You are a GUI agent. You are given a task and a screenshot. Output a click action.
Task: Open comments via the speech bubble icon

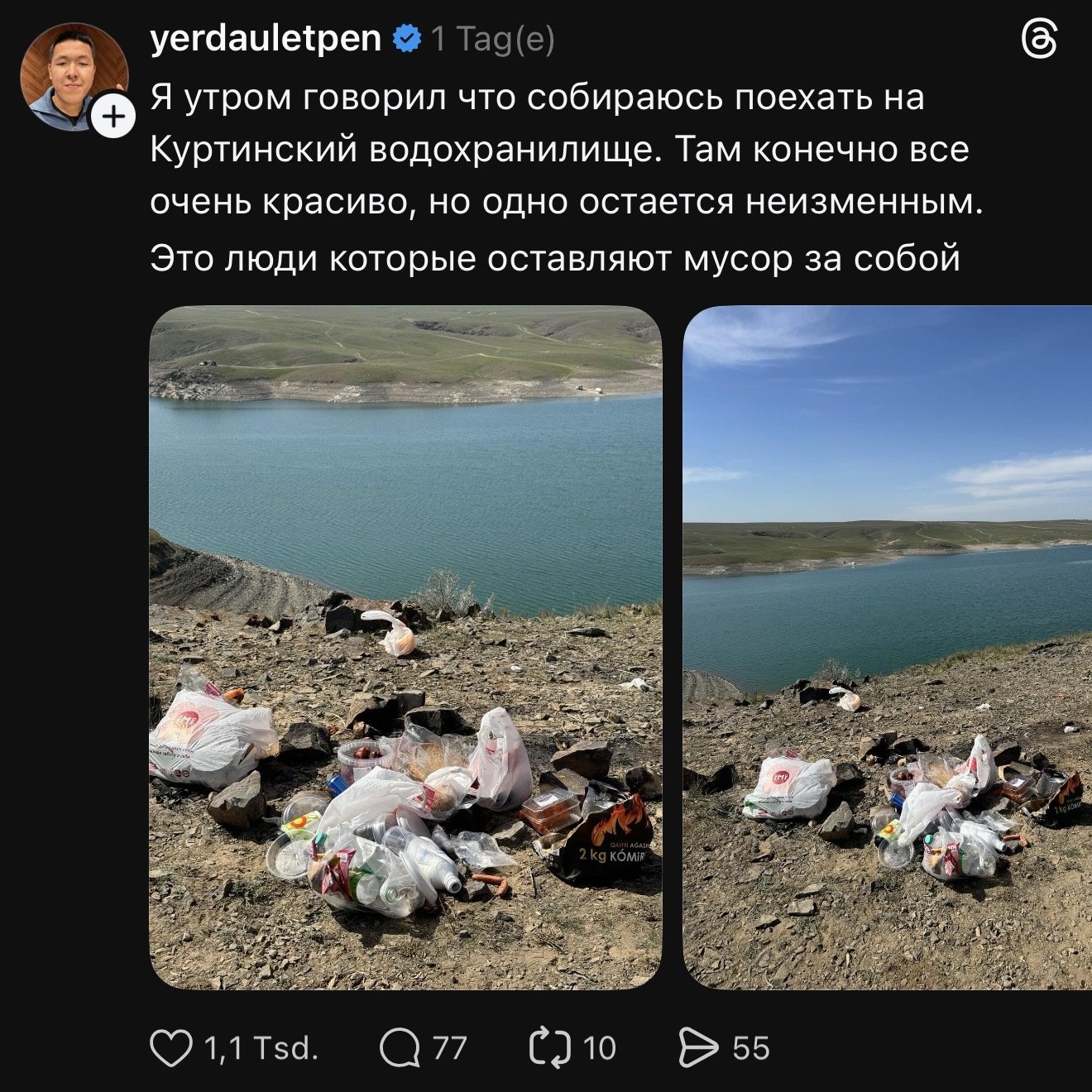(399, 1048)
